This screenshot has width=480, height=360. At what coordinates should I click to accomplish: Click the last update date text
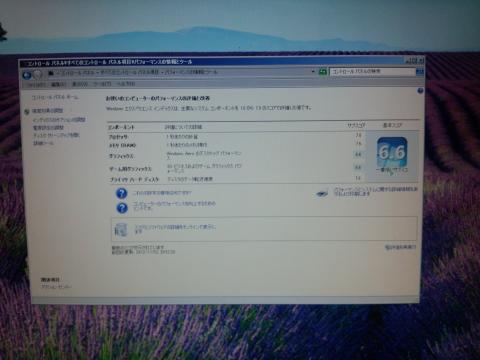143,252
